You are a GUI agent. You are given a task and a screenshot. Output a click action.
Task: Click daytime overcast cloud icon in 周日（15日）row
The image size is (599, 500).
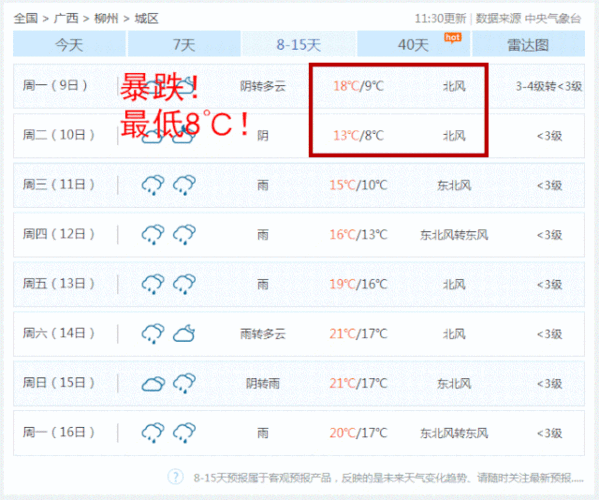153,384
